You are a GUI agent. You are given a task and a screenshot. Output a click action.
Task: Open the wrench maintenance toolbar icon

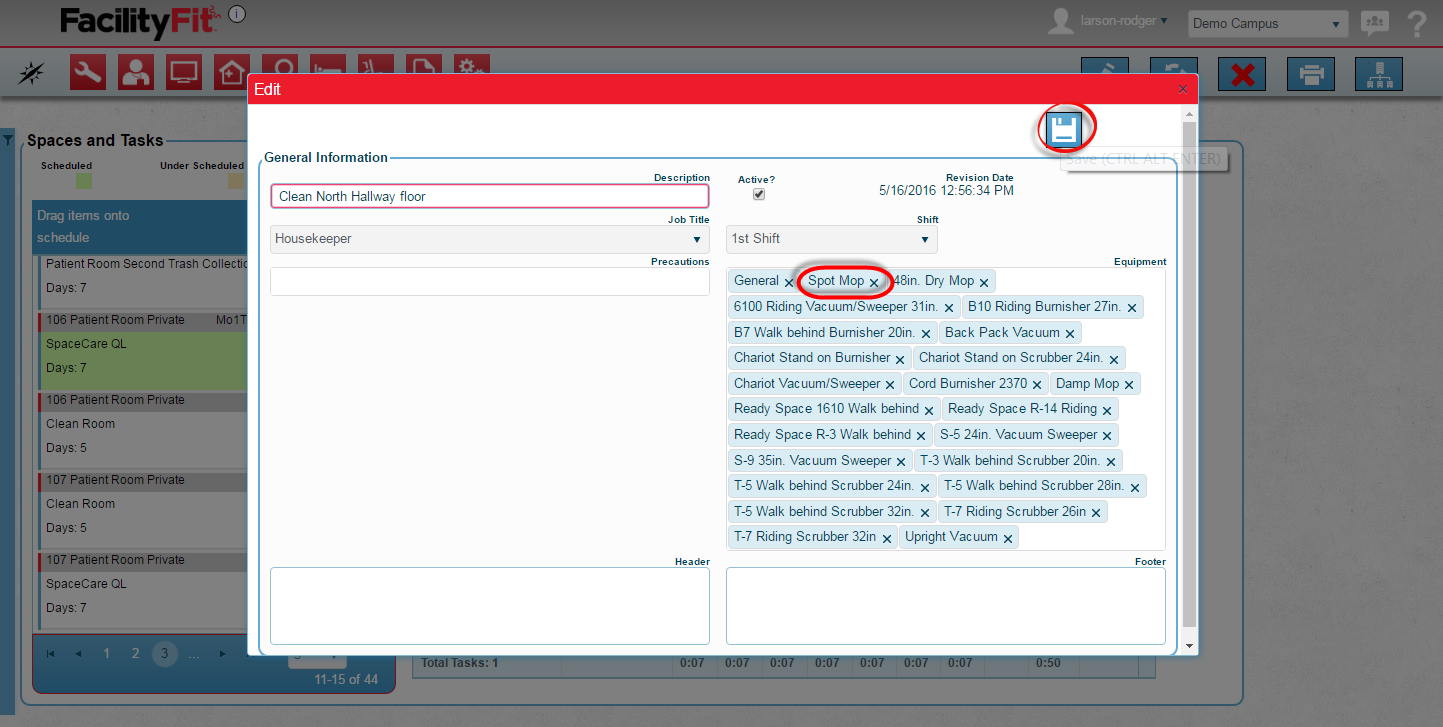tap(88, 72)
